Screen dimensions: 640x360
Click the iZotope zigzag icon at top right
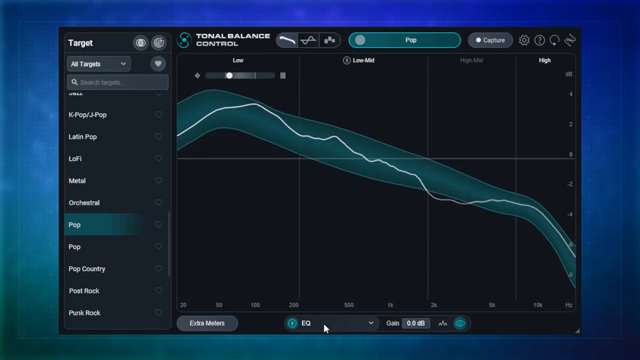pyautogui.click(x=570, y=40)
